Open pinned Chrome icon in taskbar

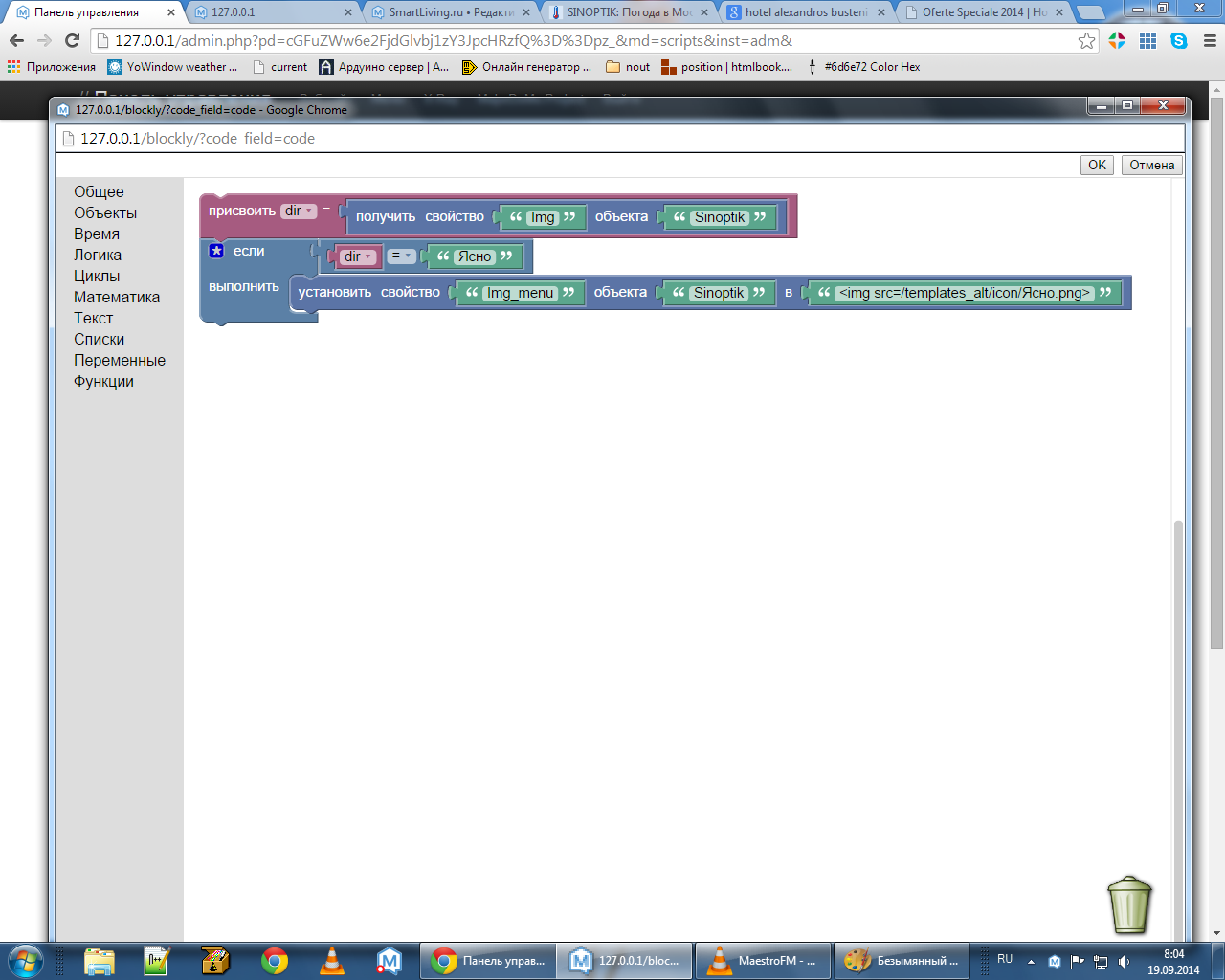[275, 960]
